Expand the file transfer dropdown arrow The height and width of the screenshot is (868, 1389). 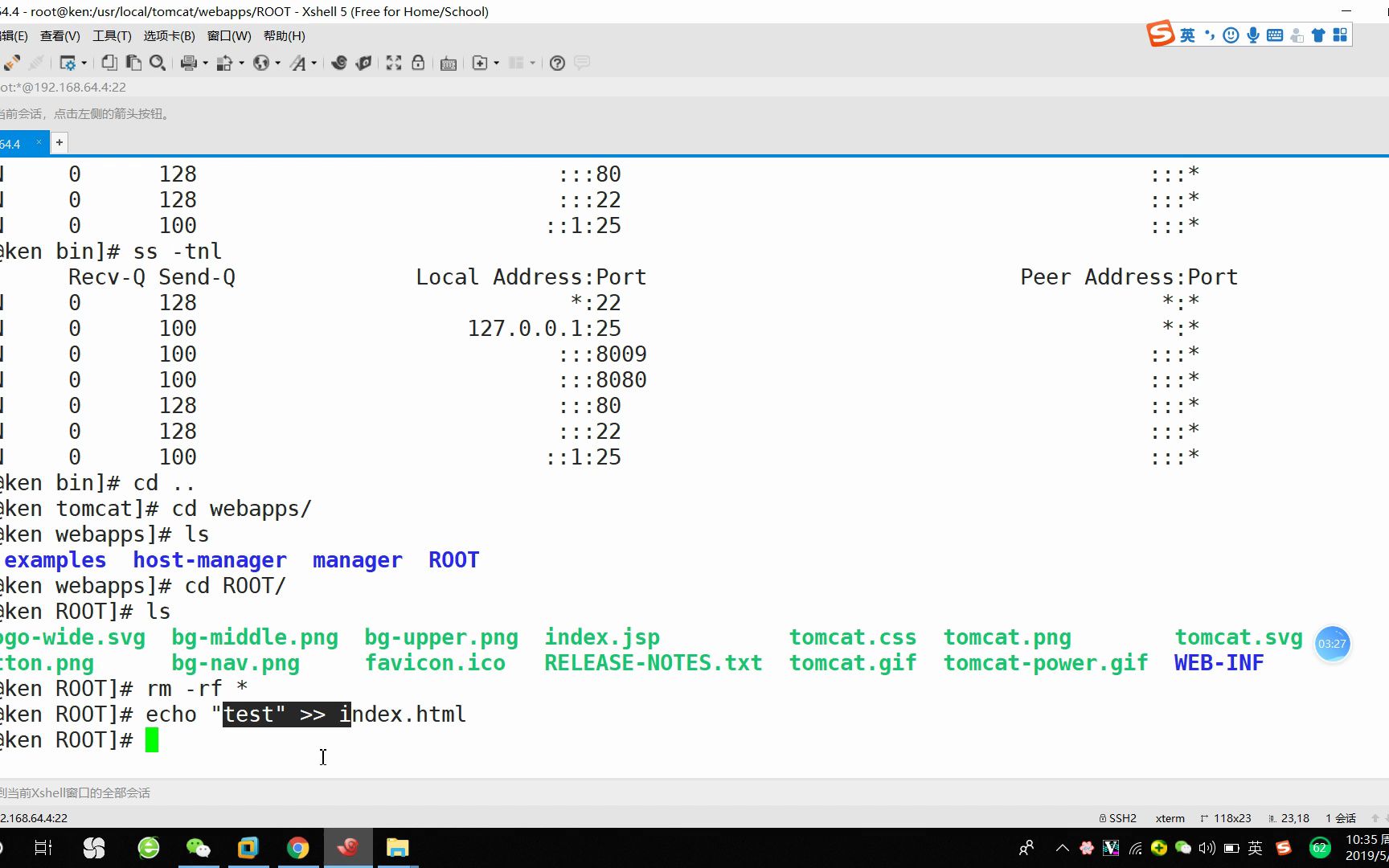(241, 63)
